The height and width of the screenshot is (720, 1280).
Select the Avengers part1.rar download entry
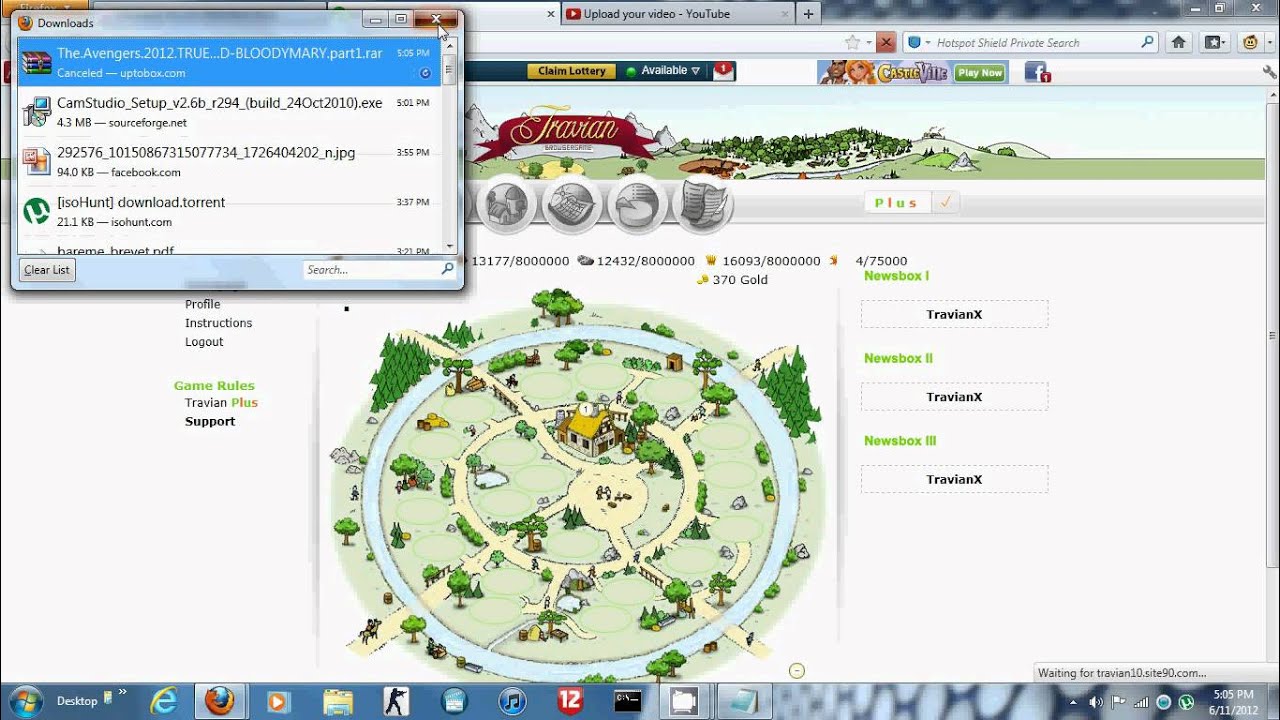229,62
